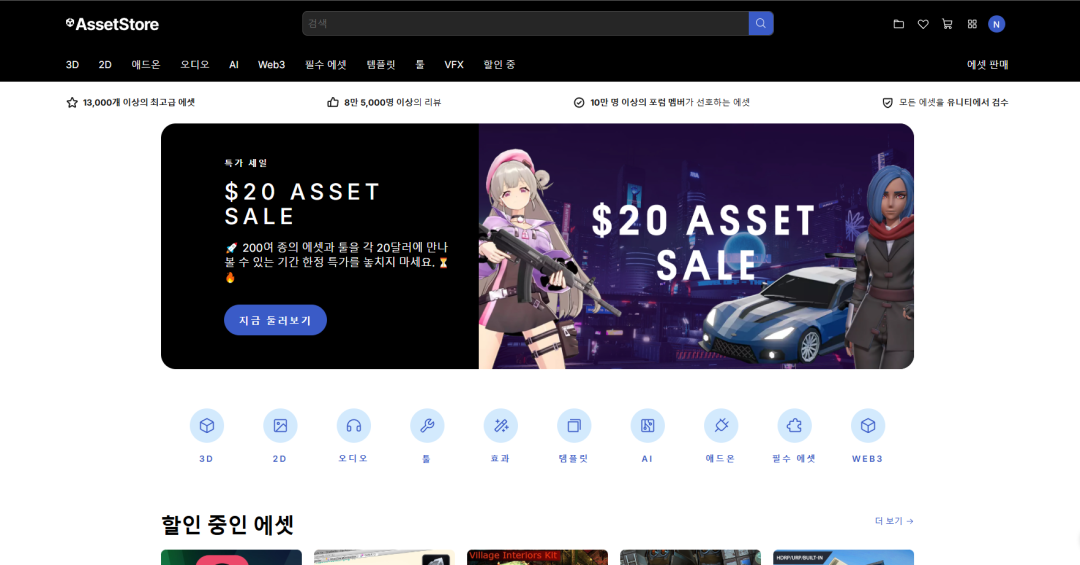Select the 3D cube category icon
This screenshot has height=565, width=1080.
pos(207,426)
